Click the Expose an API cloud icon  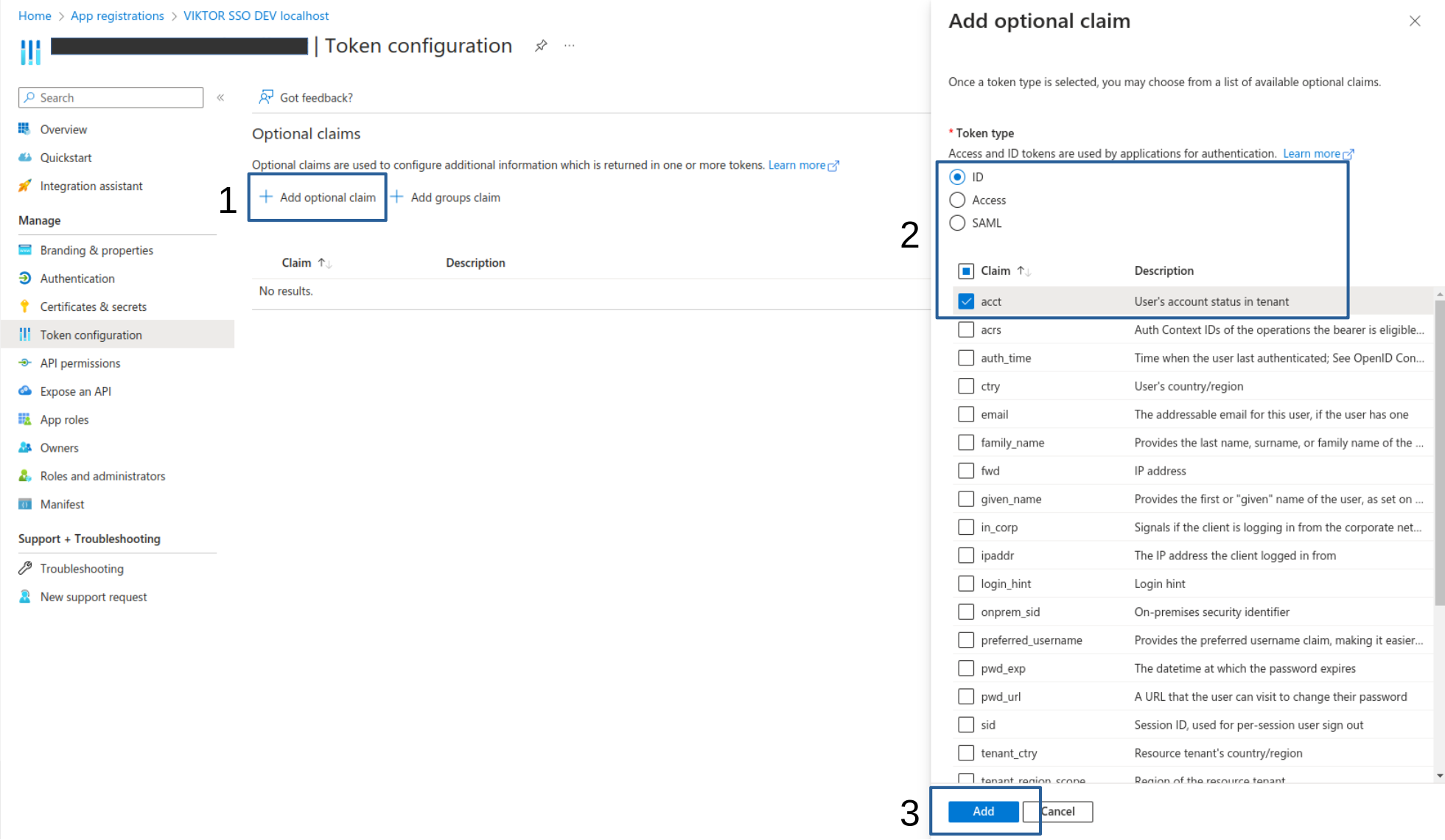(25, 391)
